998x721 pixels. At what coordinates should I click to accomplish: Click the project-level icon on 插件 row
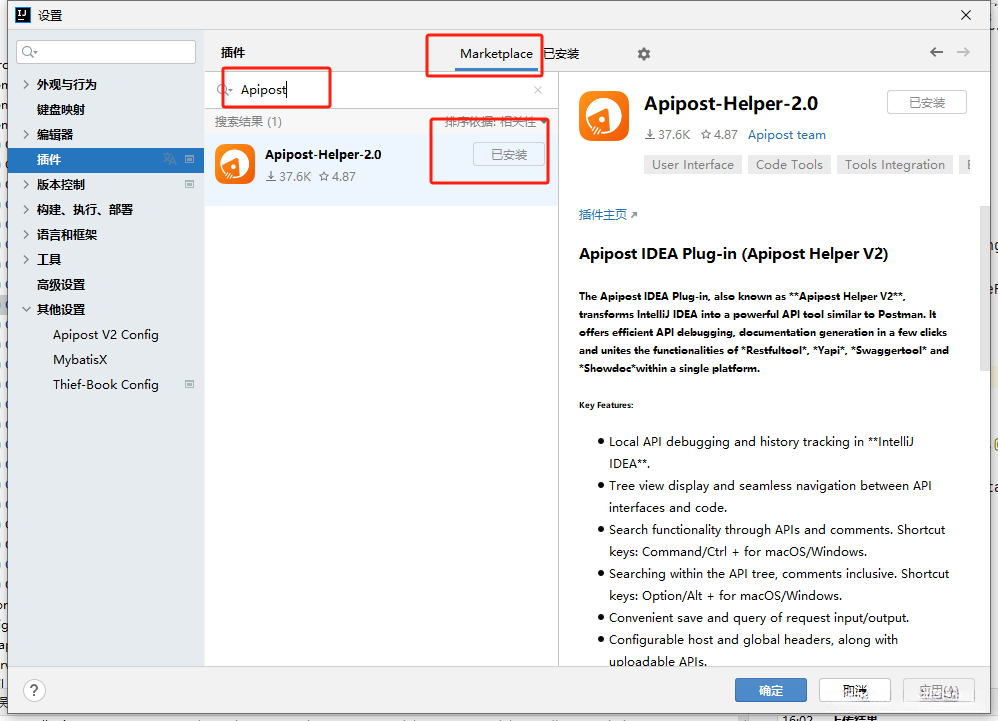click(x=189, y=159)
